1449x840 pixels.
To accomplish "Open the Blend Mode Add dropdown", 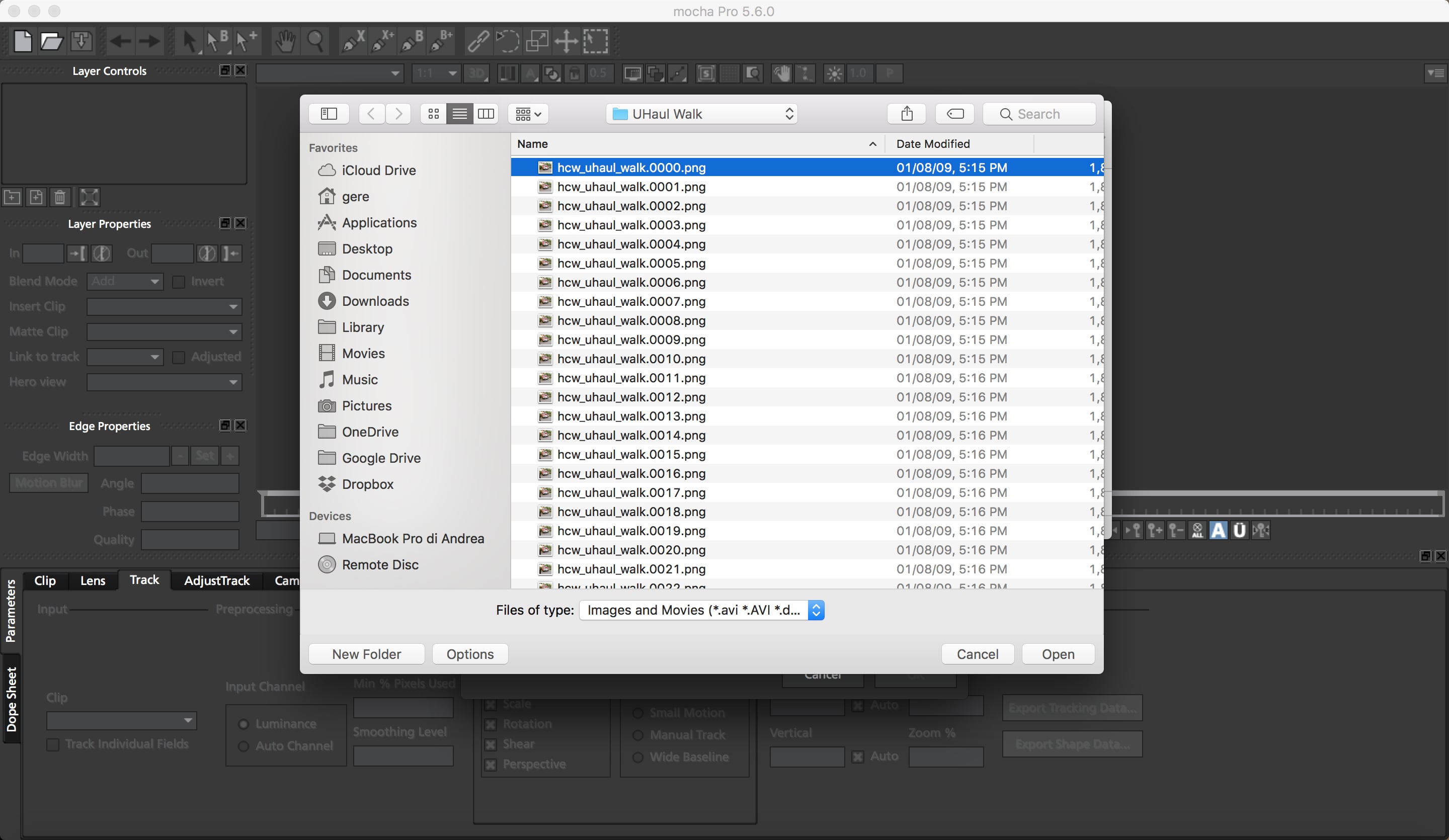I will (125, 281).
